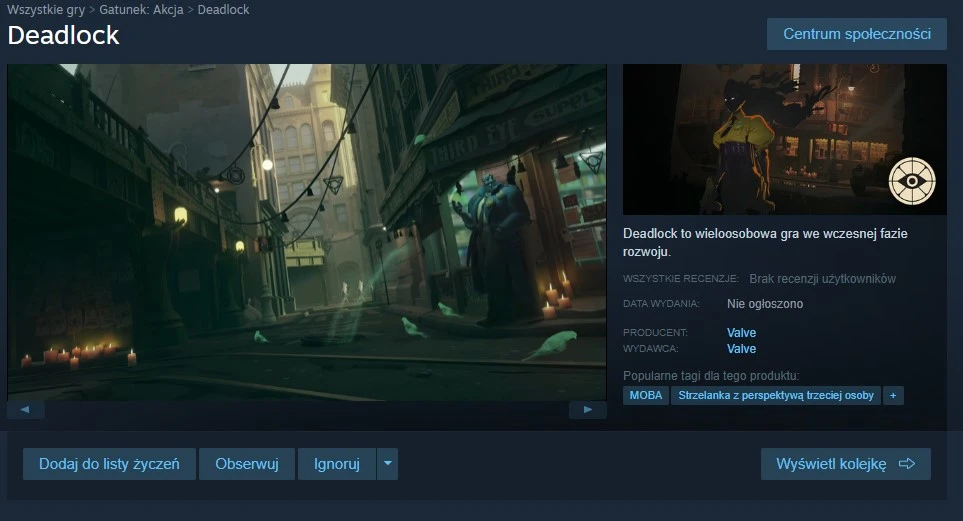The width and height of the screenshot is (963, 521).
Task: Toggle ignoring the game with Ignoruj
Action: click(336, 464)
